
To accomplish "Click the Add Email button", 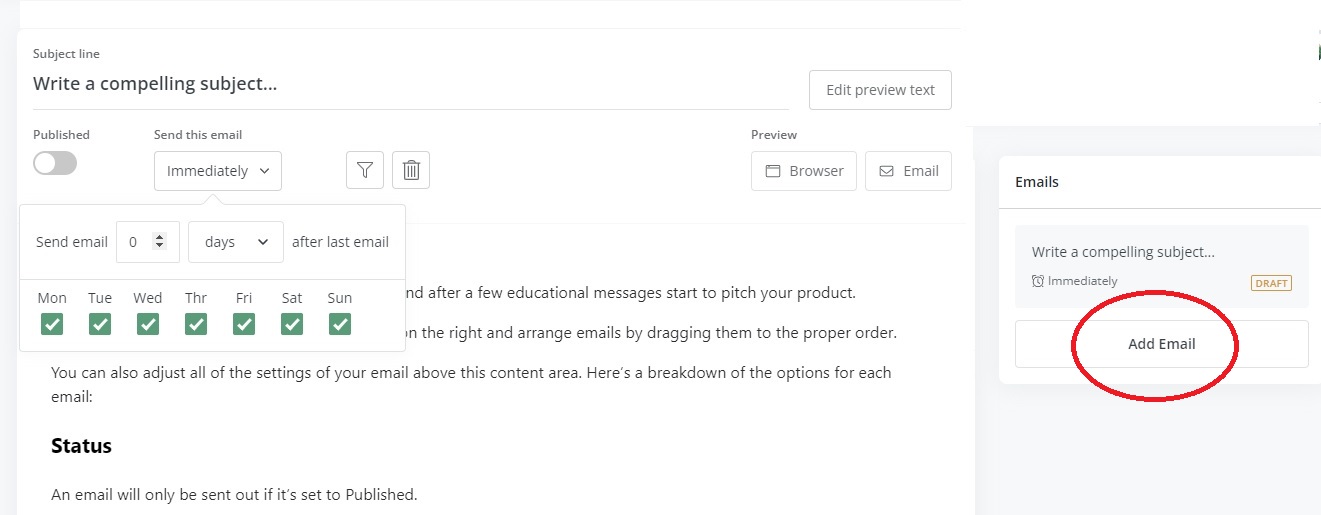I will 1161,344.
